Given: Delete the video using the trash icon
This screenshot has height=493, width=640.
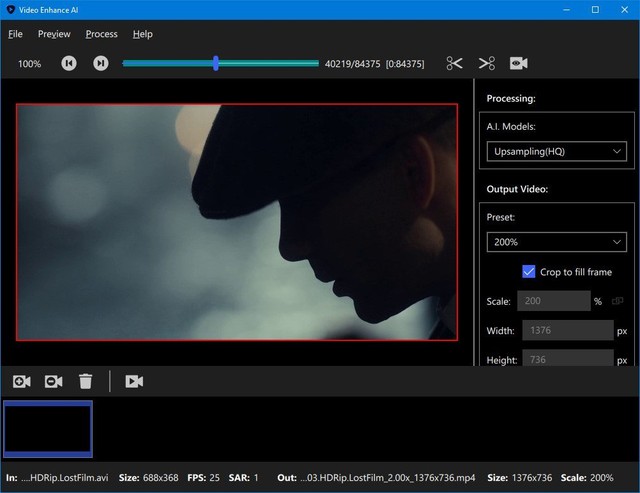Looking at the screenshot, I should [86, 381].
